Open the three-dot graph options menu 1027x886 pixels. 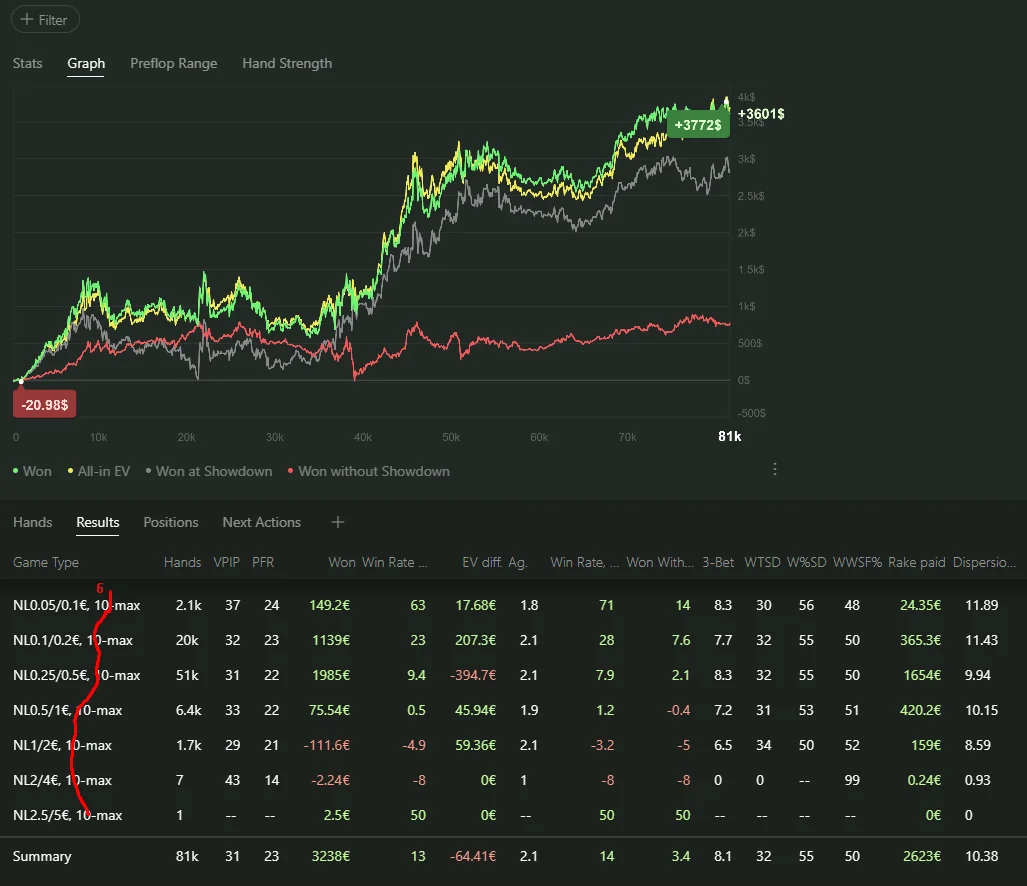pyautogui.click(x=774, y=469)
